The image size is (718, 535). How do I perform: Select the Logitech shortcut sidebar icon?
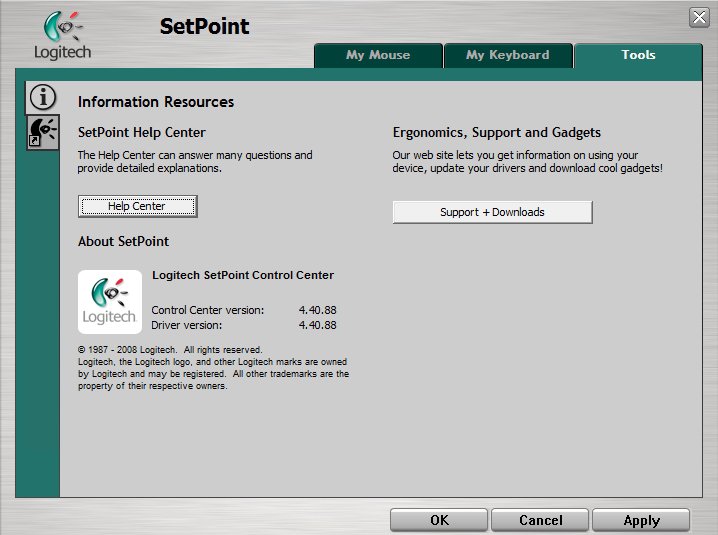(43, 132)
